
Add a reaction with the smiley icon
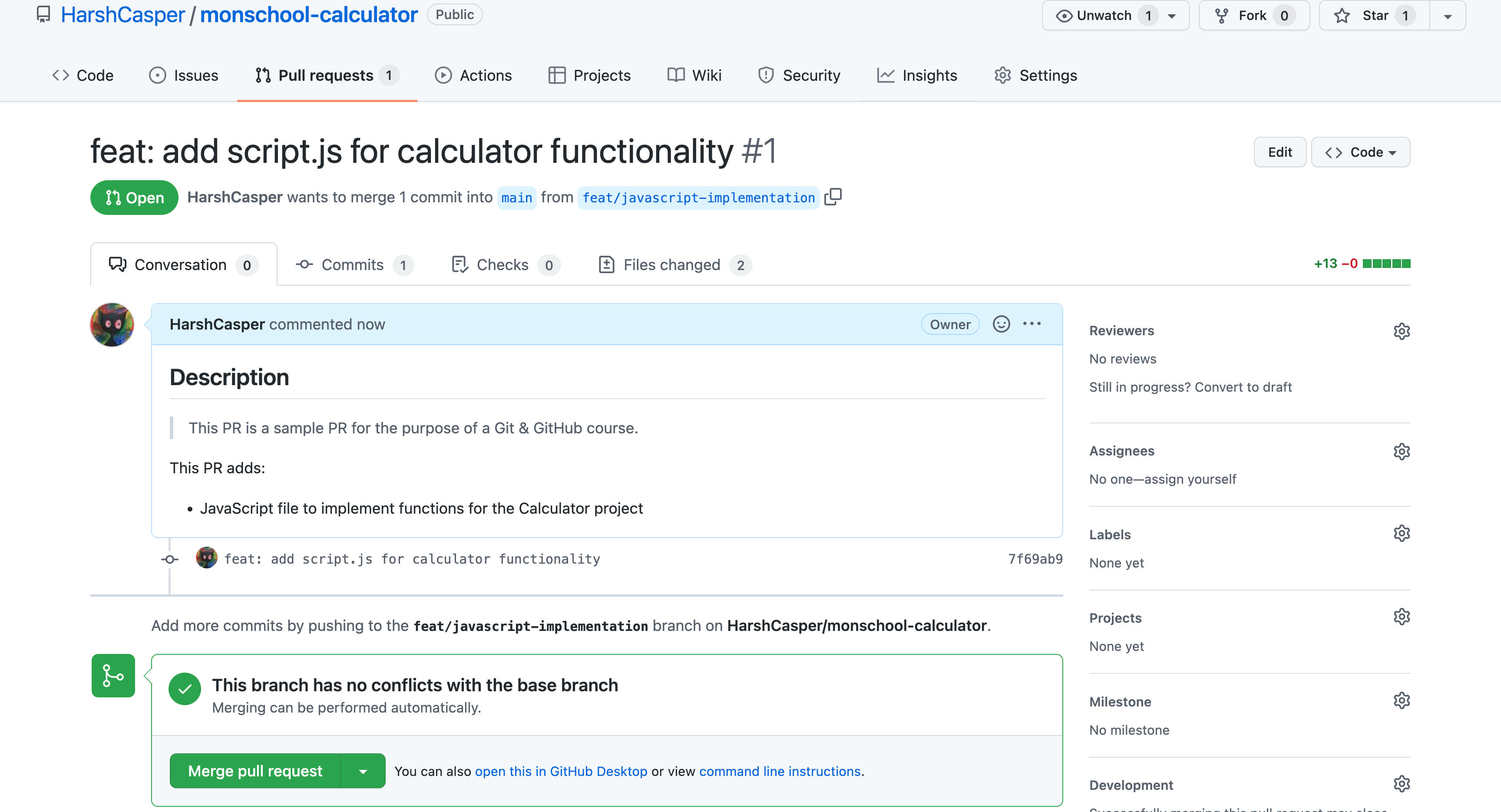pos(1001,324)
